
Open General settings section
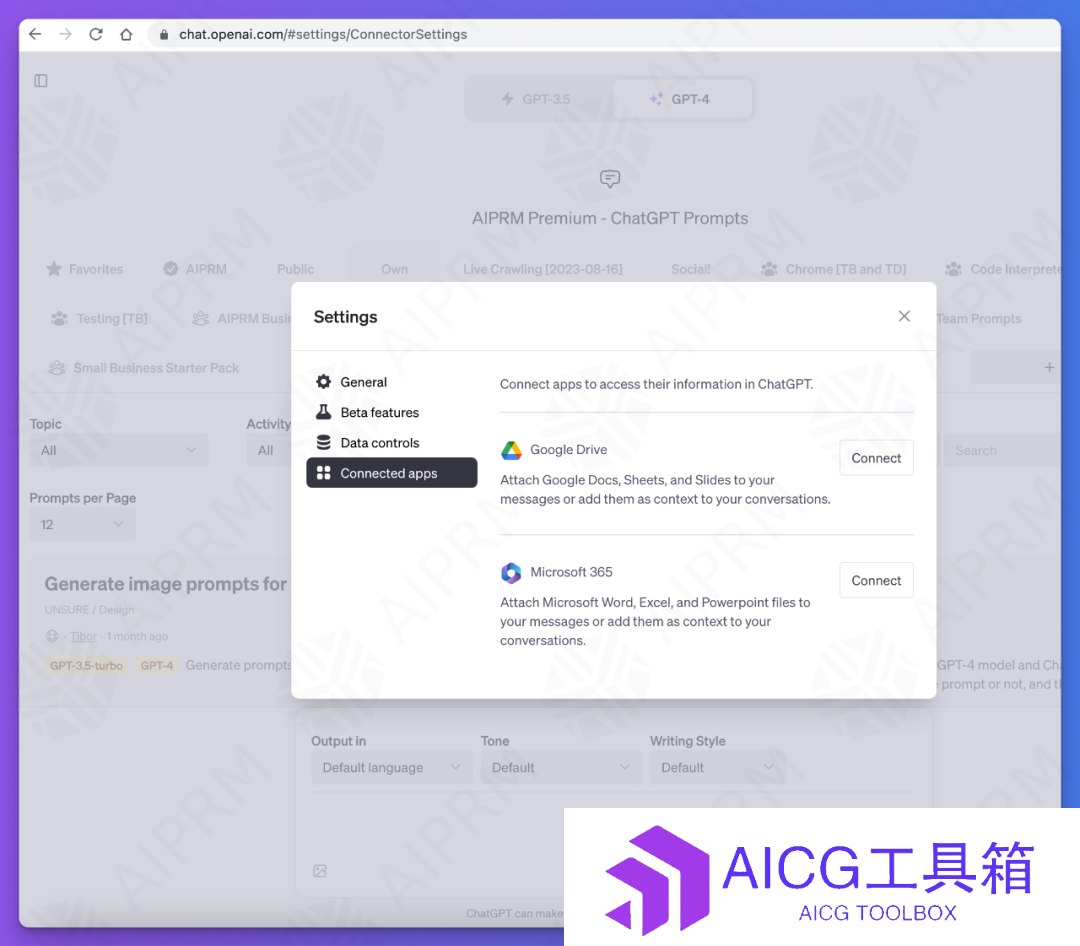click(x=391, y=382)
